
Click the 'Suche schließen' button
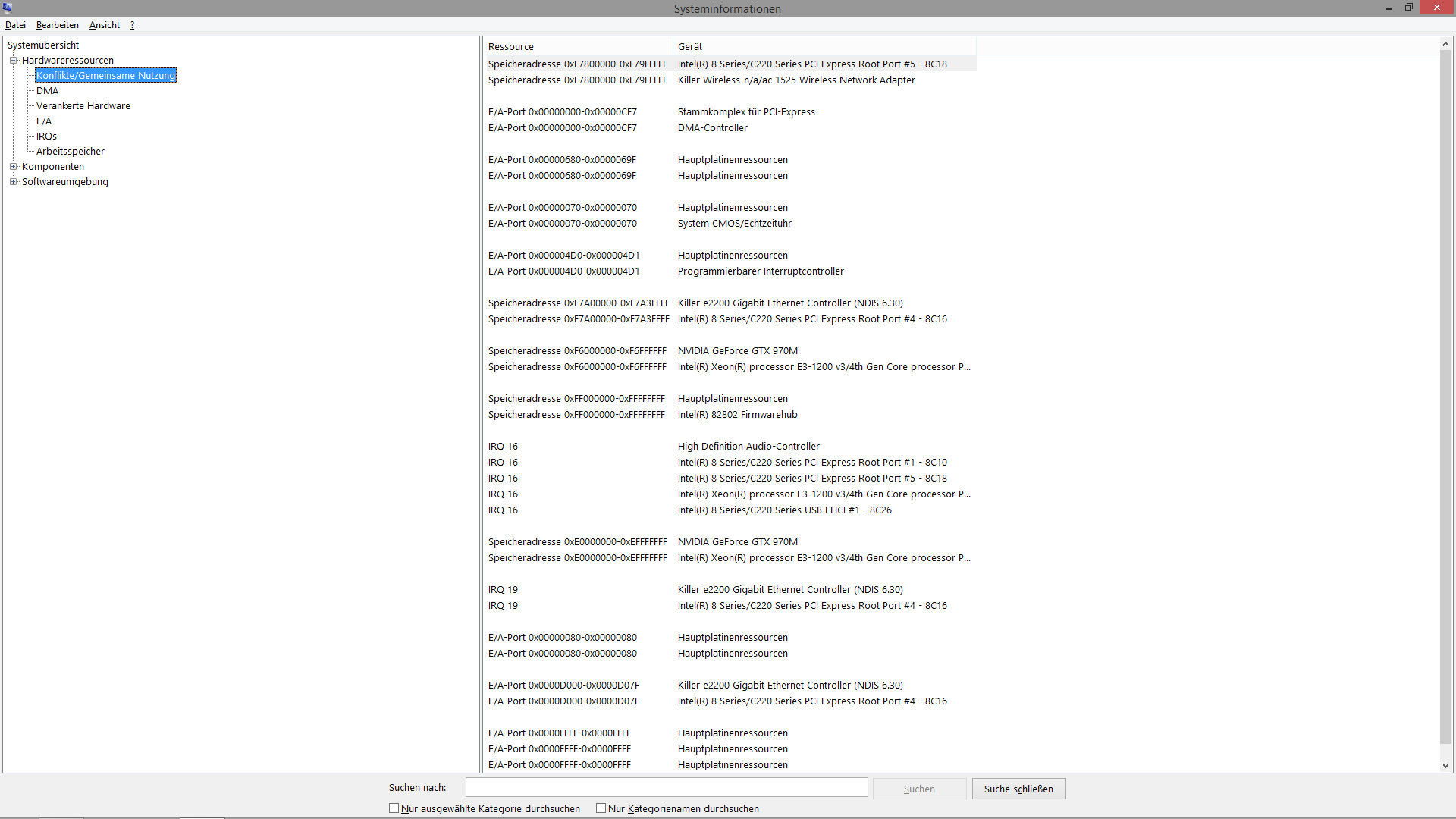click(1018, 789)
